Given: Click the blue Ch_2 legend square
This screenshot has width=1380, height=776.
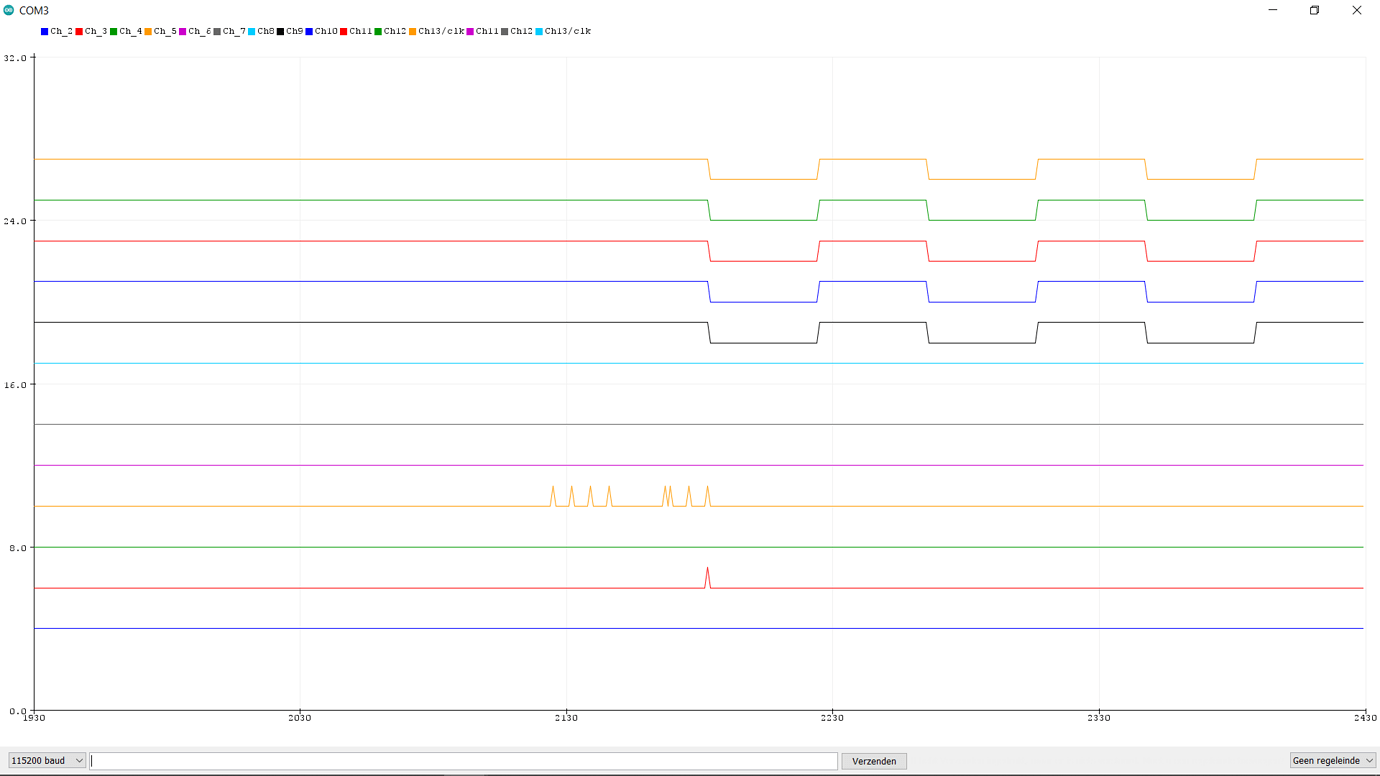Looking at the screenshot, I should [x=42, y=31].
